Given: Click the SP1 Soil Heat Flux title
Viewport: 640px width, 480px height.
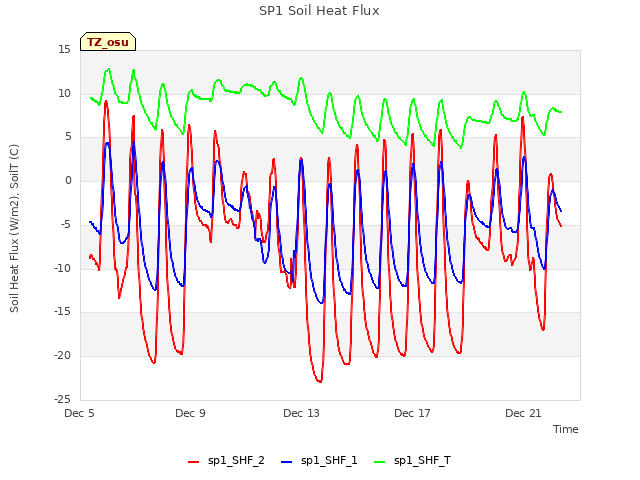Looking at the screenshot, I should pyautogui.click(x=319, y=11).
